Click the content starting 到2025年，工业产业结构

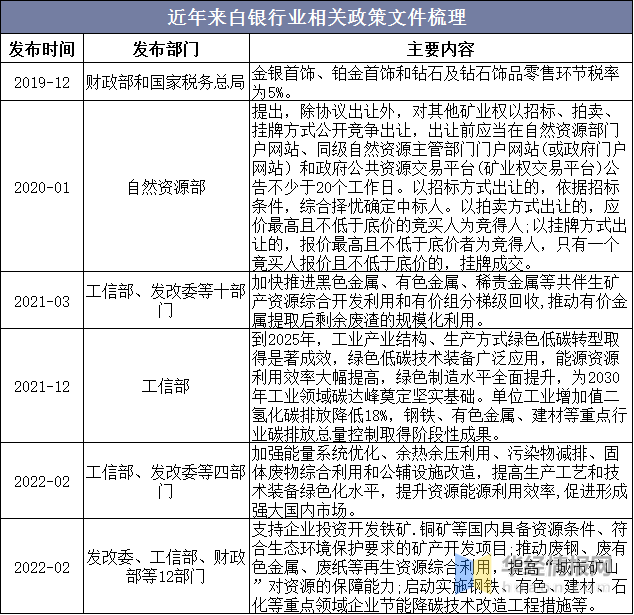pos(440,386)
